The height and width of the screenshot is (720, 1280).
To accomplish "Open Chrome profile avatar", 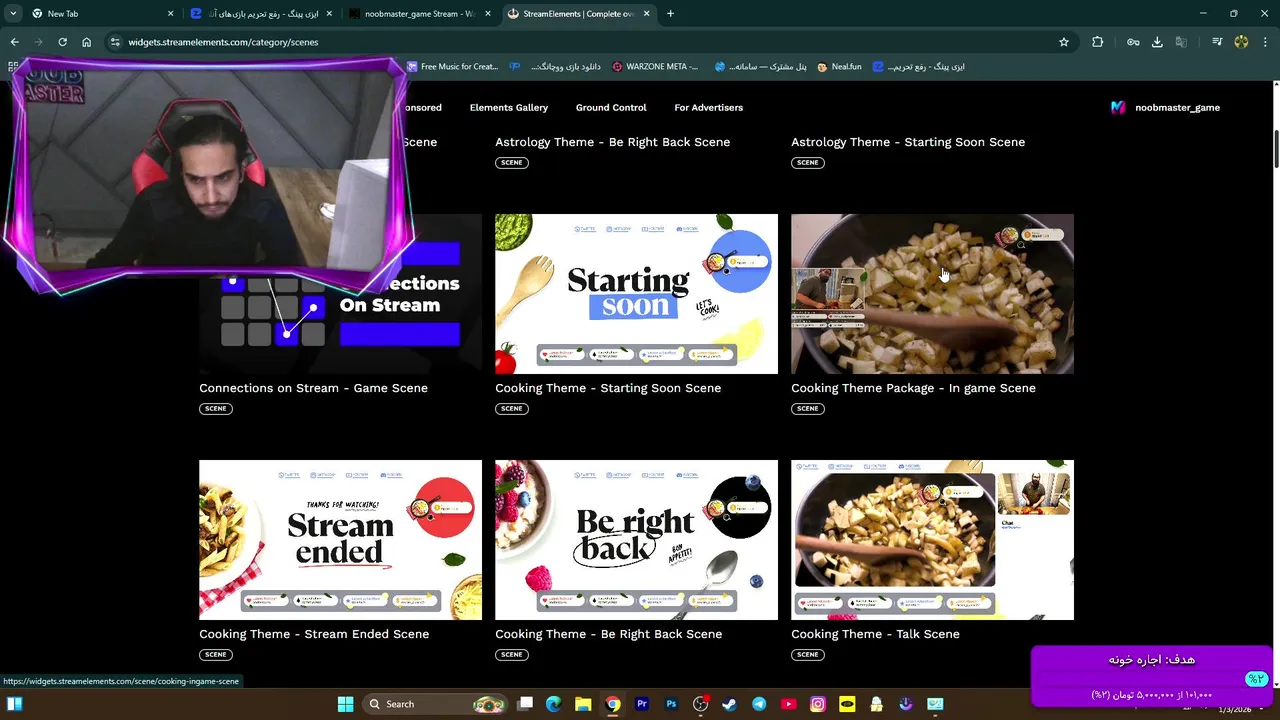I will point(1241,42).
